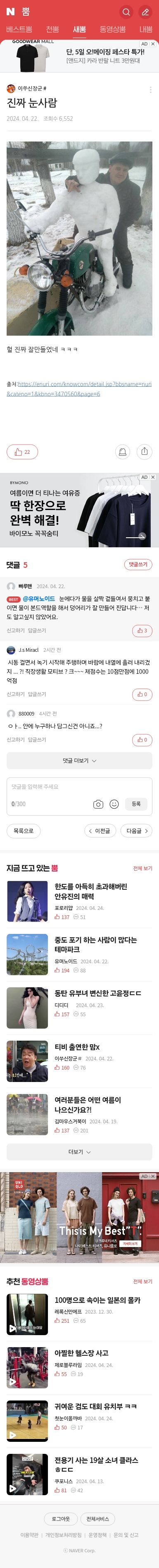This screenshot has width=159, height=1568.
Task: Click the 댓글쓰기 button
Action: 138,564
